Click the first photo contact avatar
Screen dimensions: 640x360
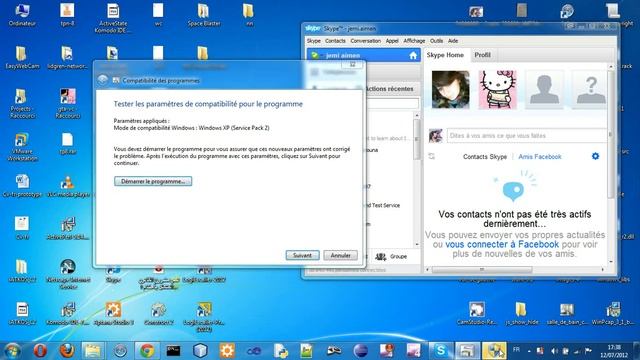click(451, 89)
